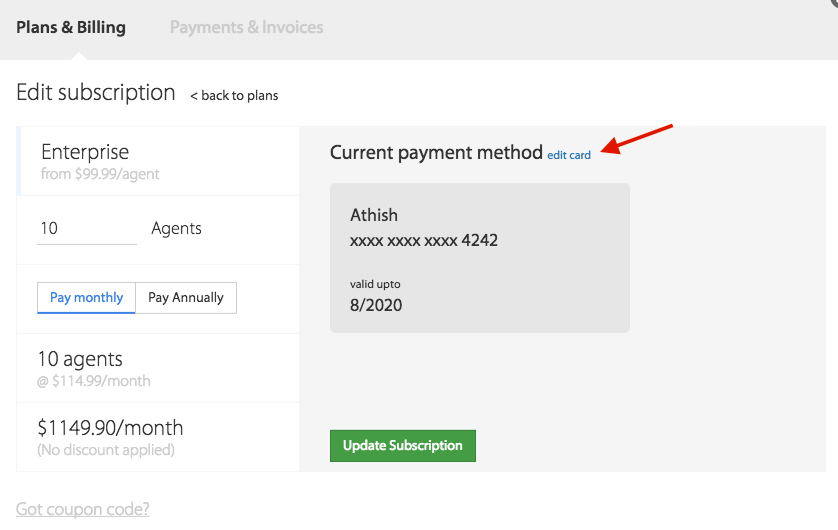Click the Edit subscription heading

pos(96,92)
